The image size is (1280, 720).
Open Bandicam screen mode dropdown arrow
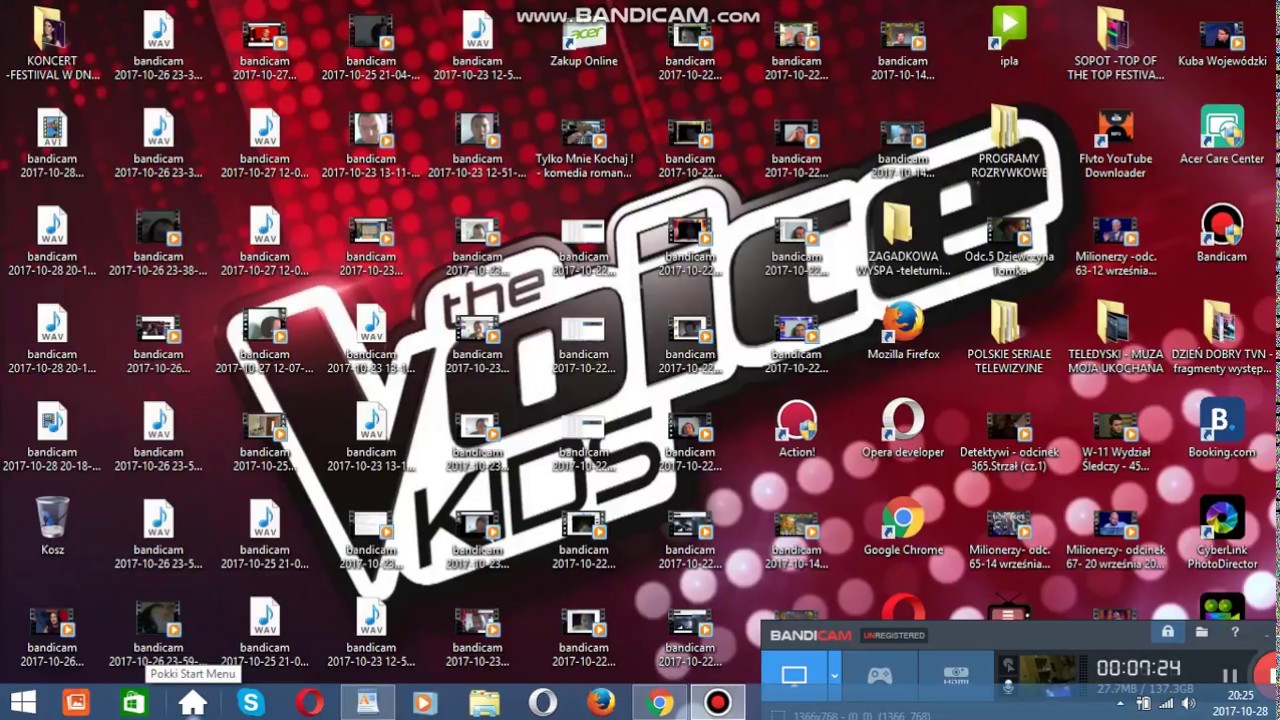click(835, 676)
